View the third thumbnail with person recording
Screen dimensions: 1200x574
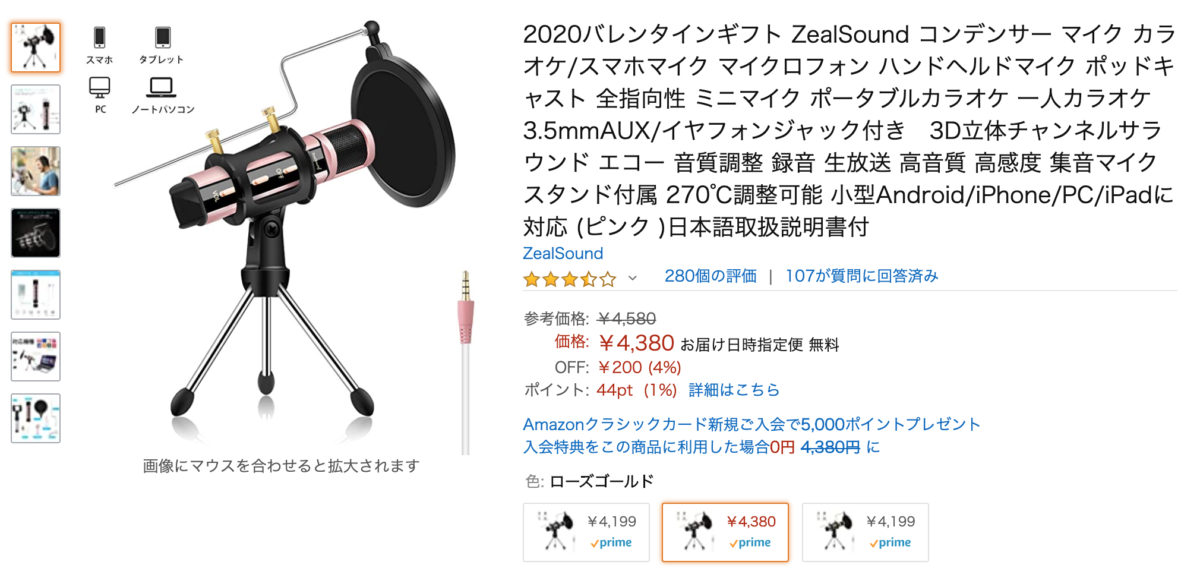point(36,171)
